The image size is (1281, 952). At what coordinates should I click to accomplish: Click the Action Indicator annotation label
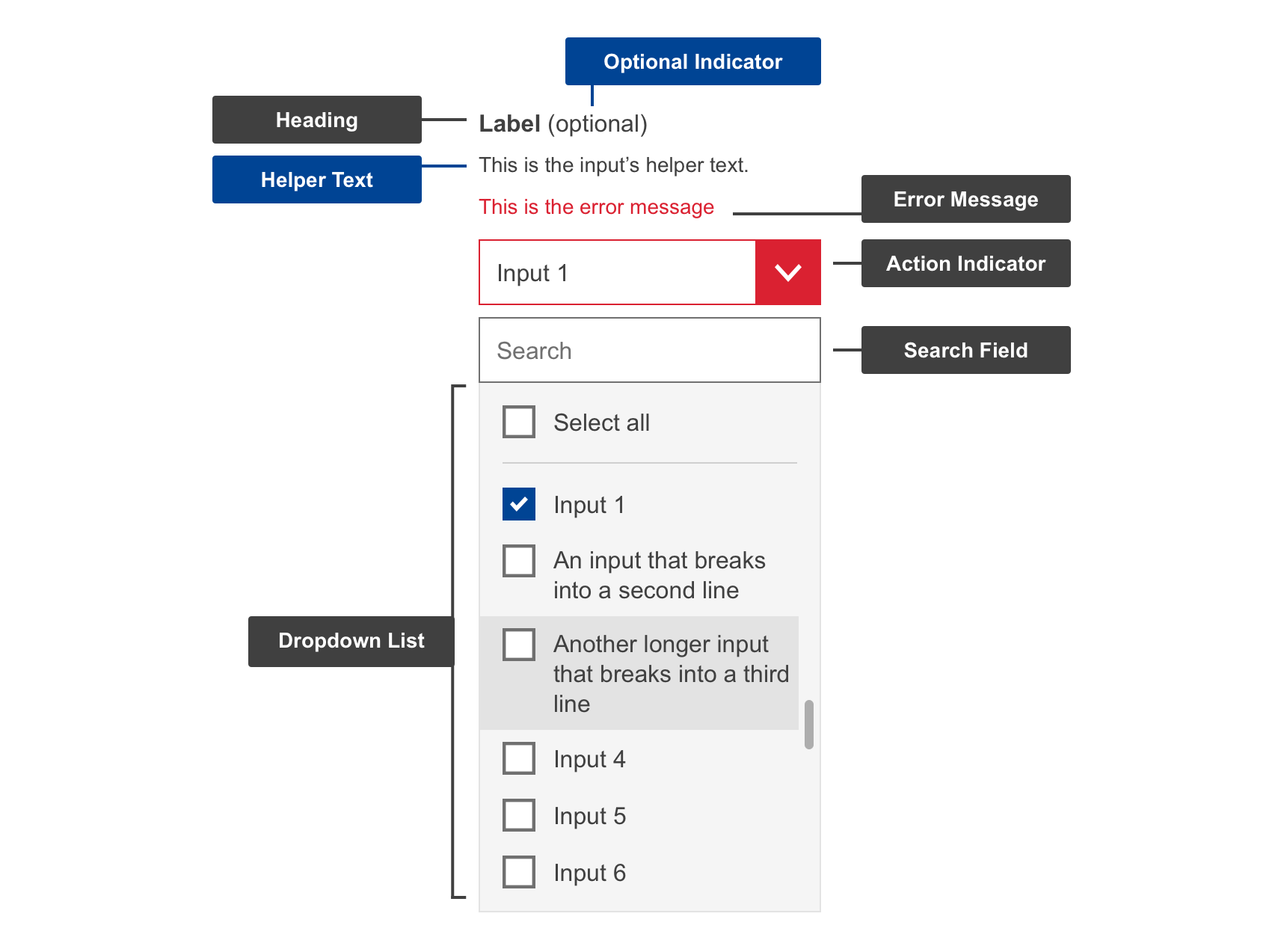pyautogui.click(x=965, y=263)
